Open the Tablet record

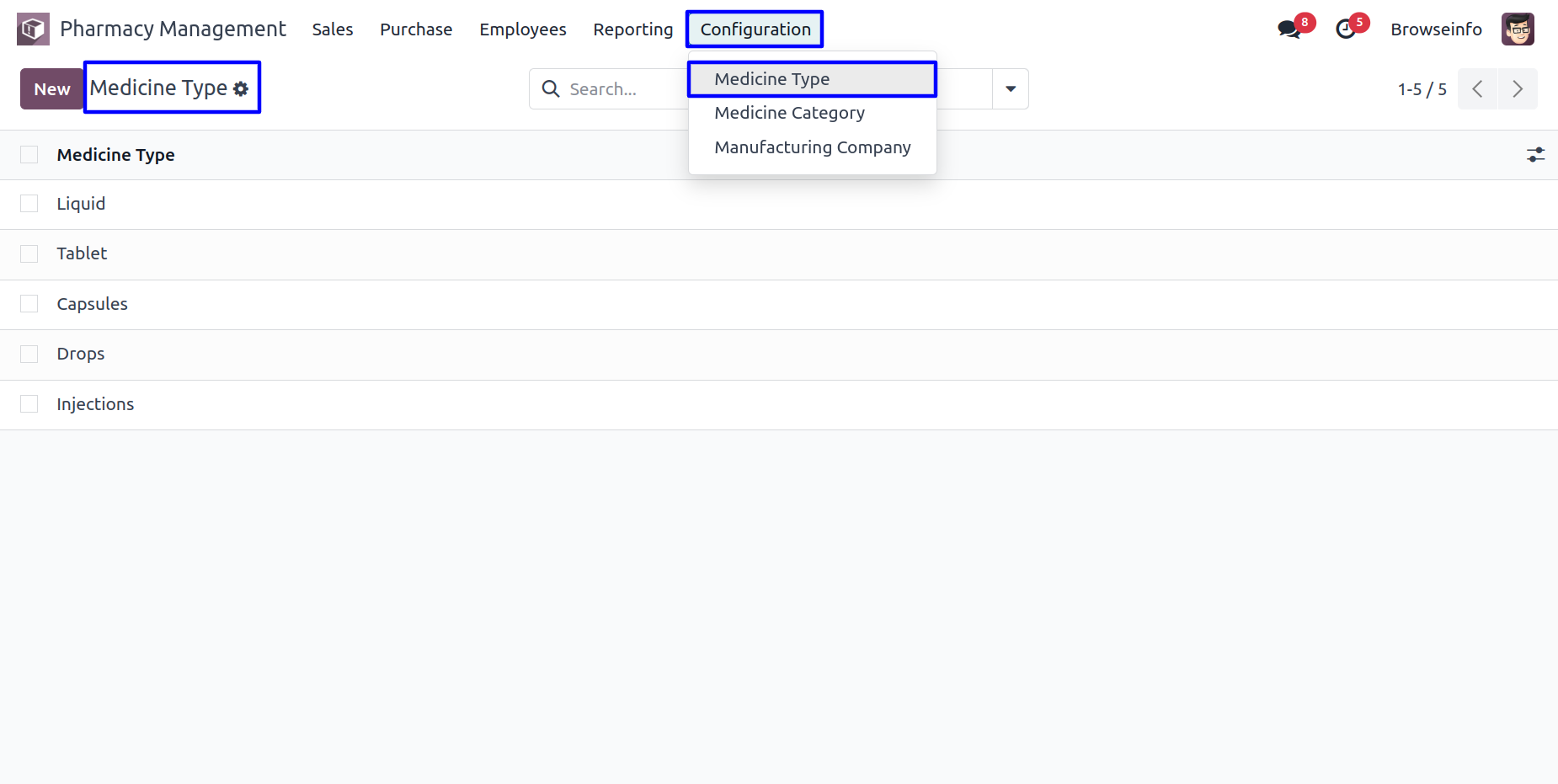point(82,253)
